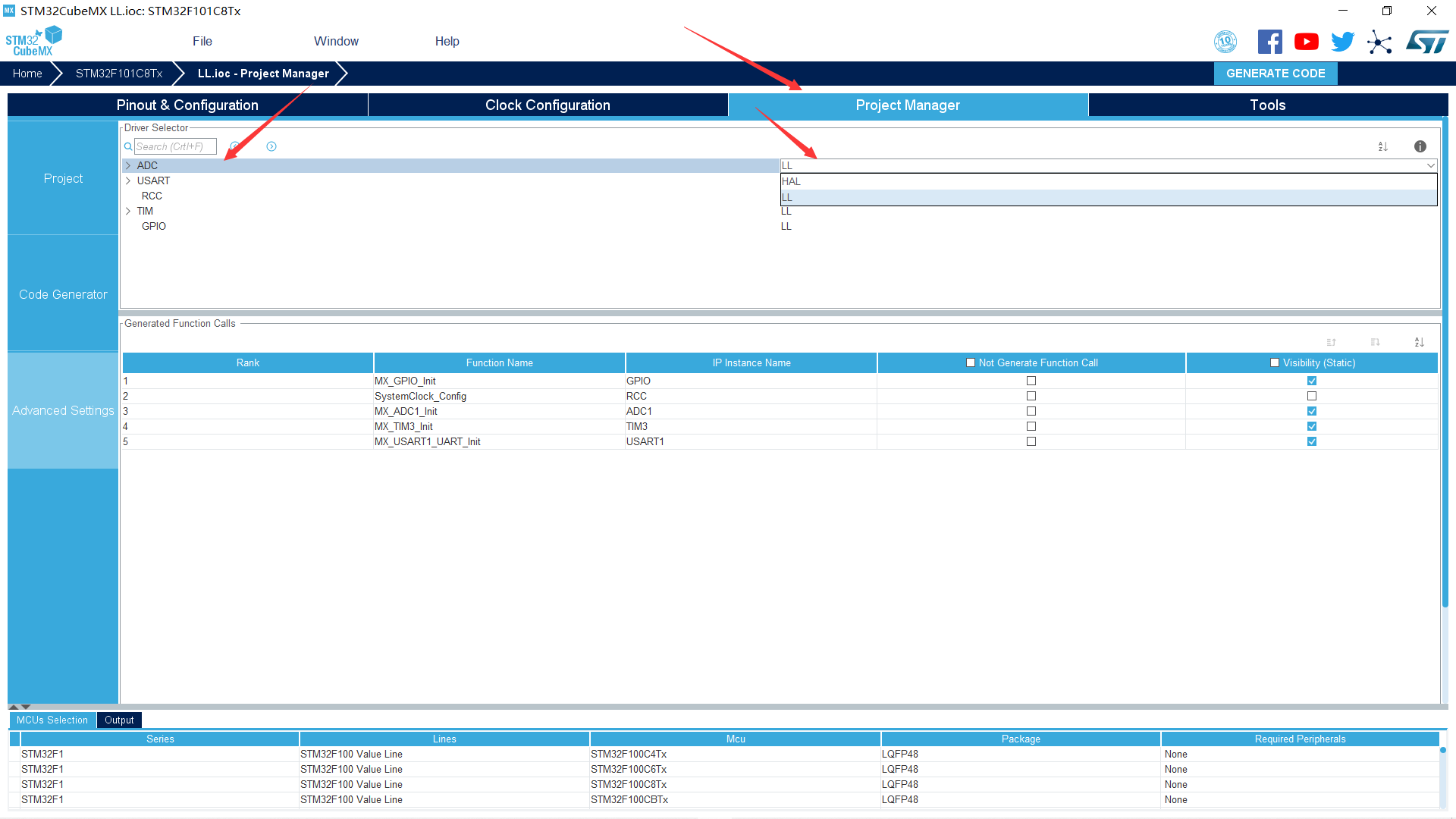Go to next search result arrow
Viewport: 1456px width, 819px height.
coord(271,146)
